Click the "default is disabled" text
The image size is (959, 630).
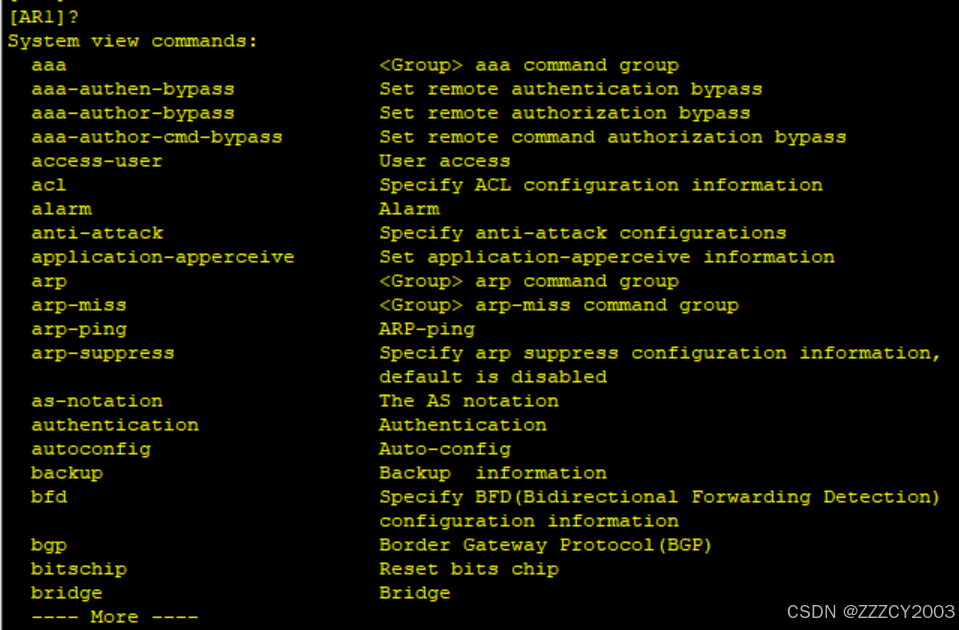tap(493, 378)
